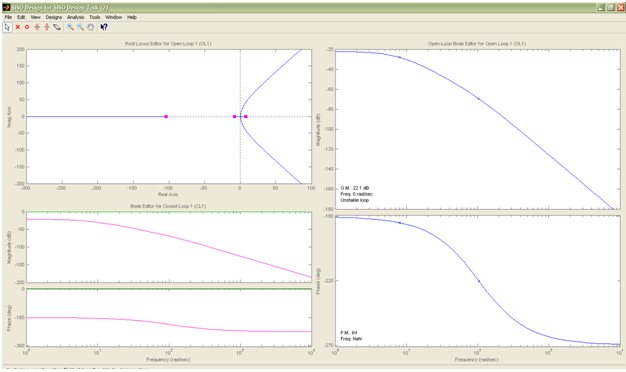Click the 'Imag Axis' label on root locus
The image size is (626, 372).
point(9,117)
